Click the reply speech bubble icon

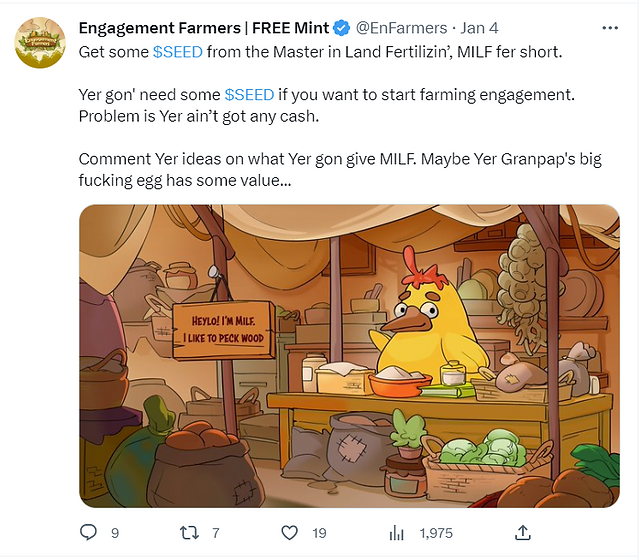tap(88, 532)
